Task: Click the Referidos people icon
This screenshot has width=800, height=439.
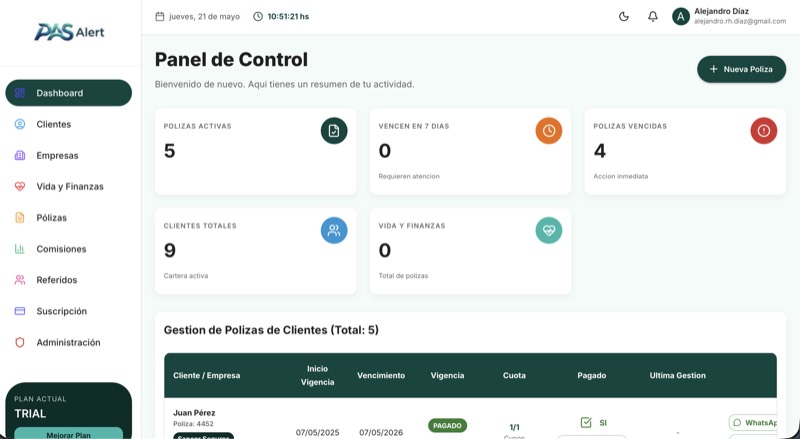Action: [20, 280]
